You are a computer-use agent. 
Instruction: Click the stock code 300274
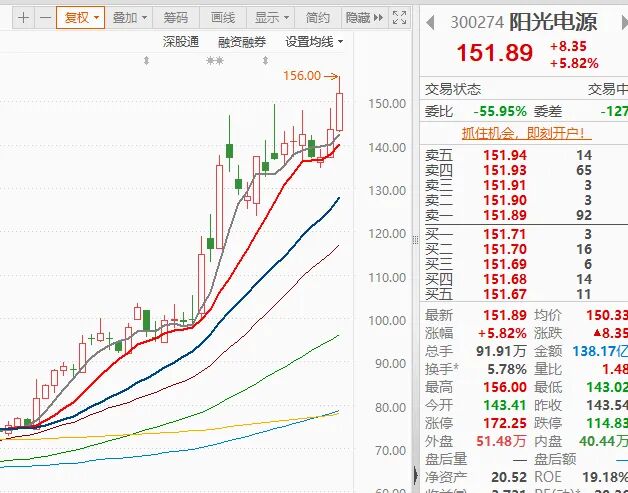[x=477, y=22]
